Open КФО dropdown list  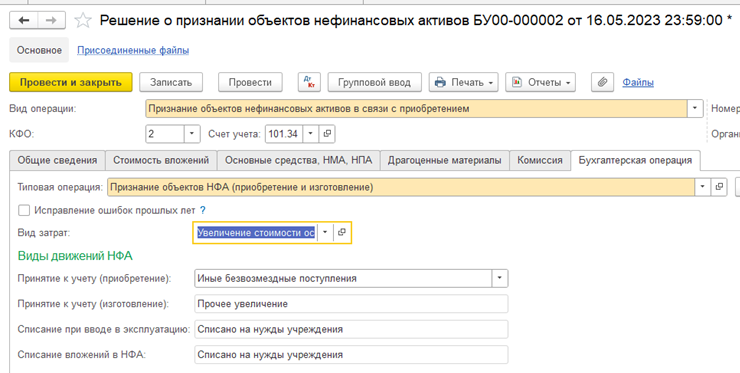191,134
